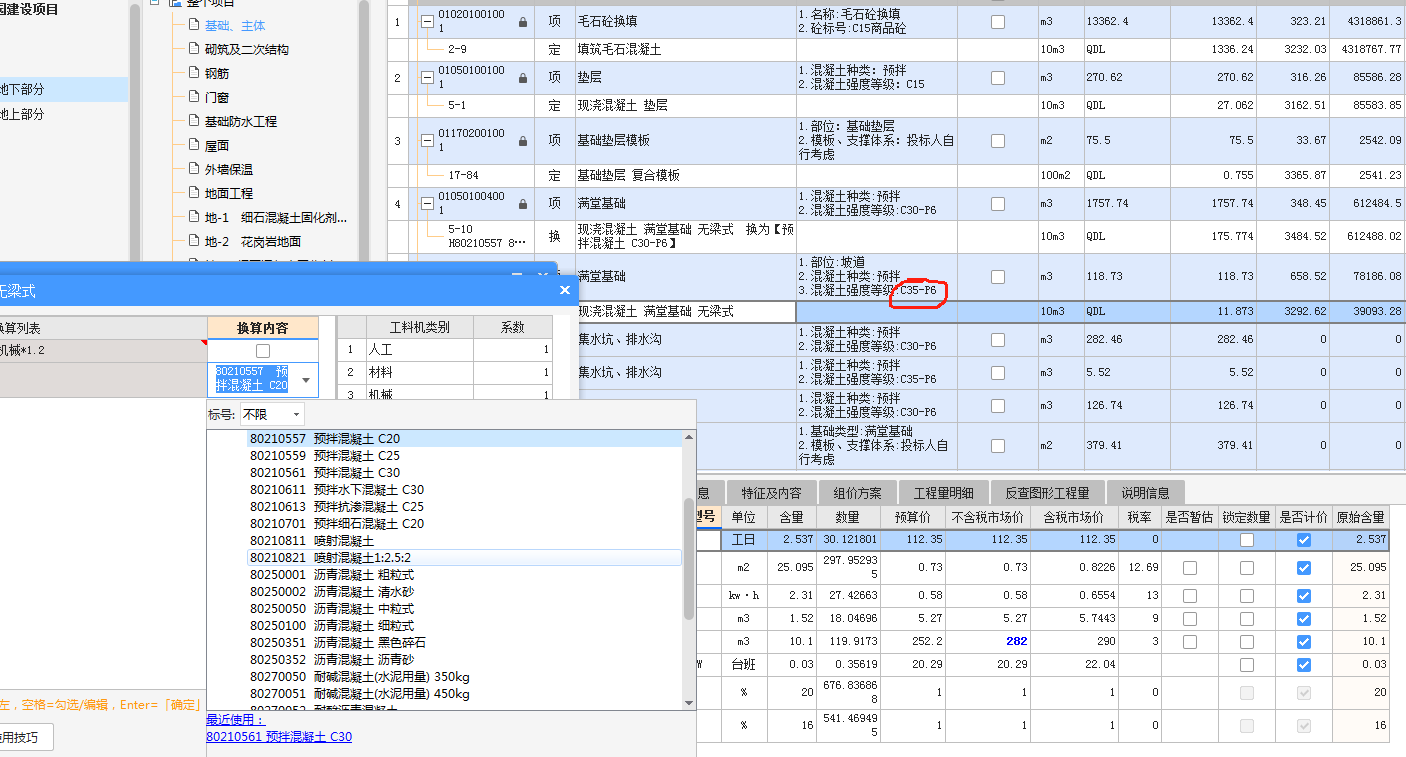Screen dimensions: 1406x757
Task: Select 基础防水工程 in the tree
Action: (241, 121)
